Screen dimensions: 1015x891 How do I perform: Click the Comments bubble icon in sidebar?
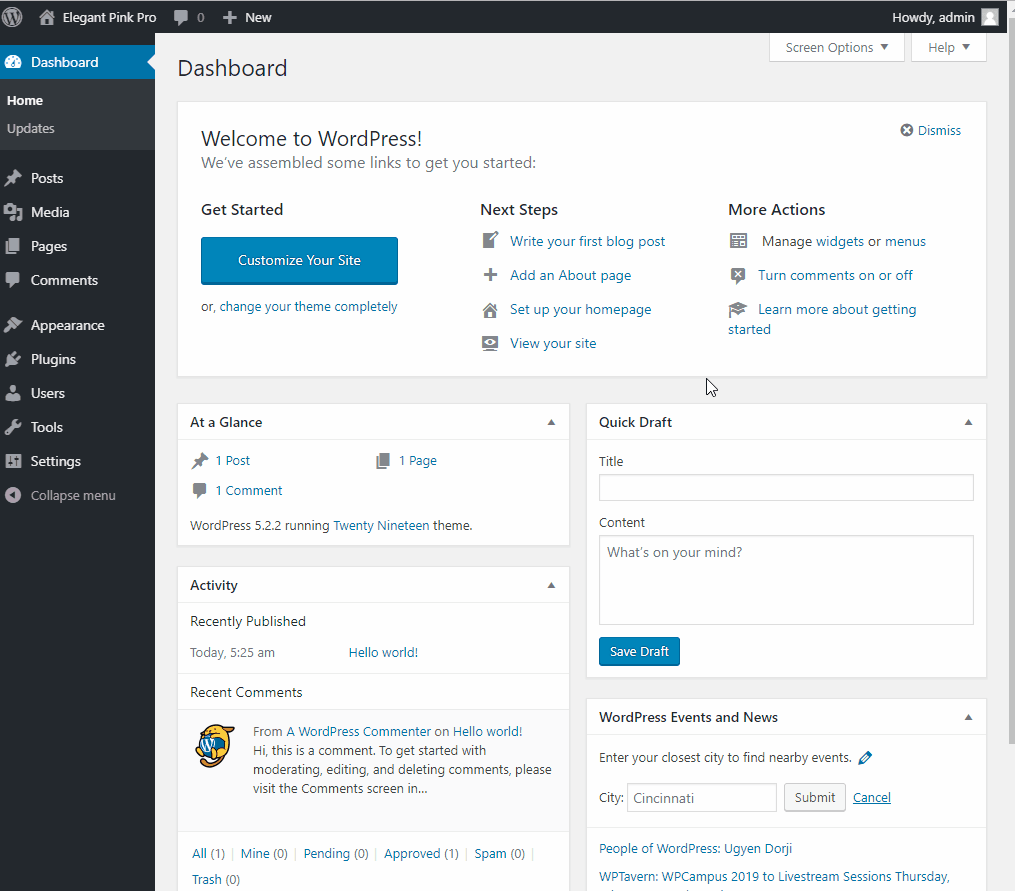(13, 280)
